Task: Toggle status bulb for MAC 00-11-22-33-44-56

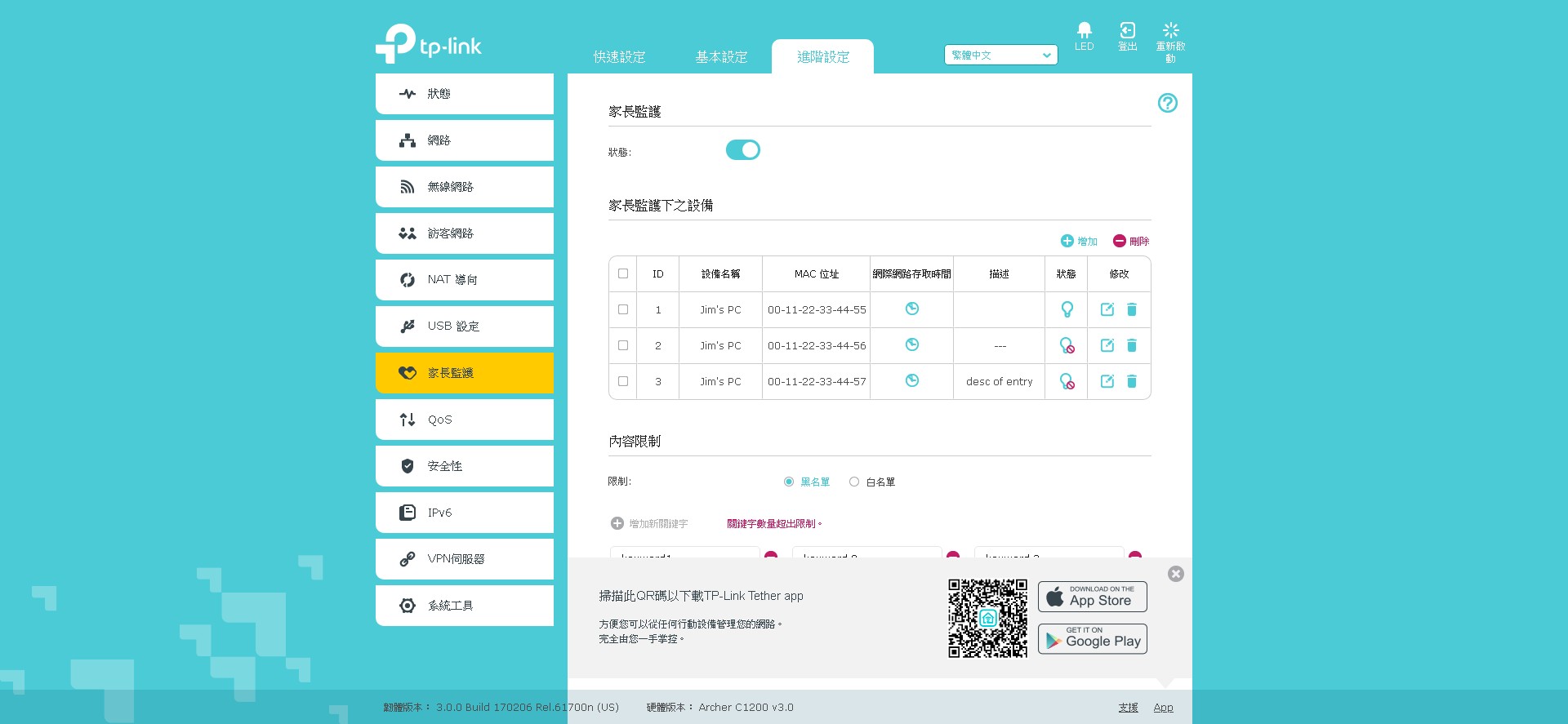Action: pos(1067,345)
